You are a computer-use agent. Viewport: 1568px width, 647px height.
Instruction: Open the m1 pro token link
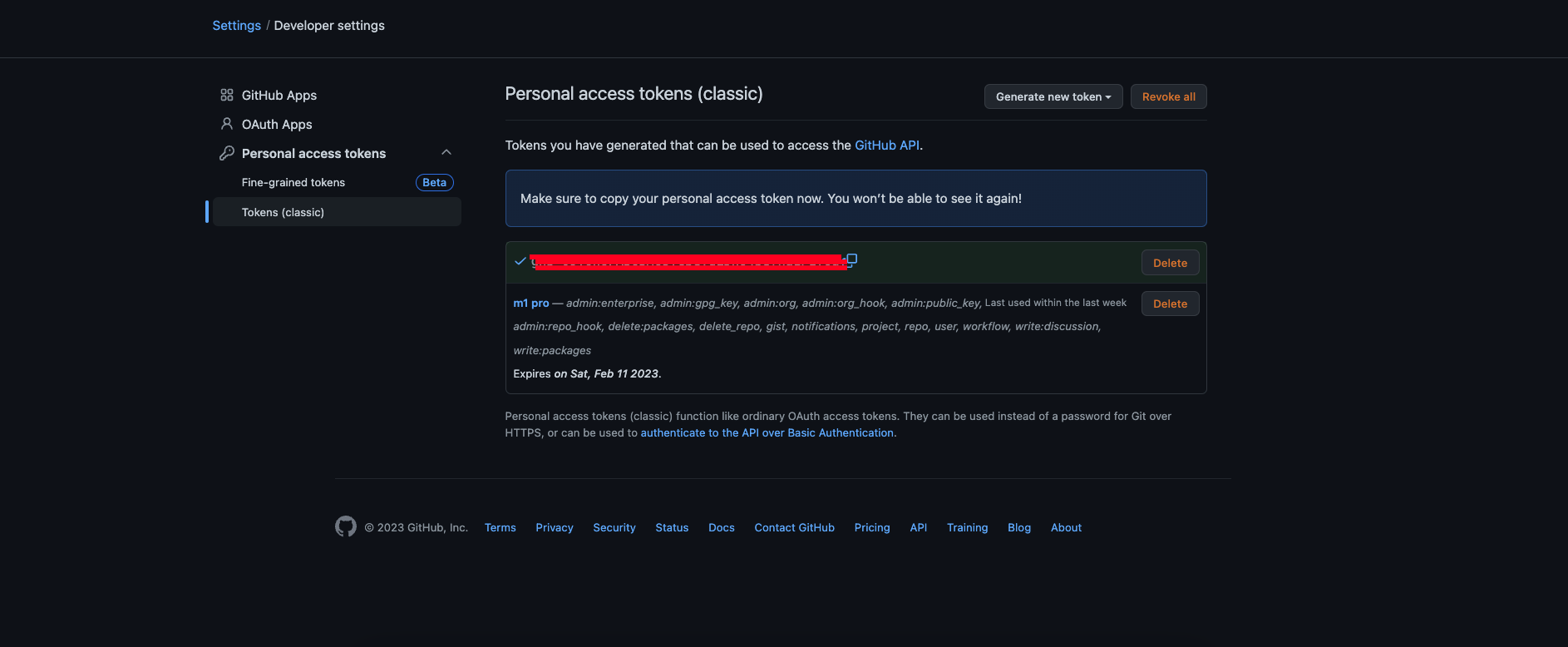pos(531,303)
